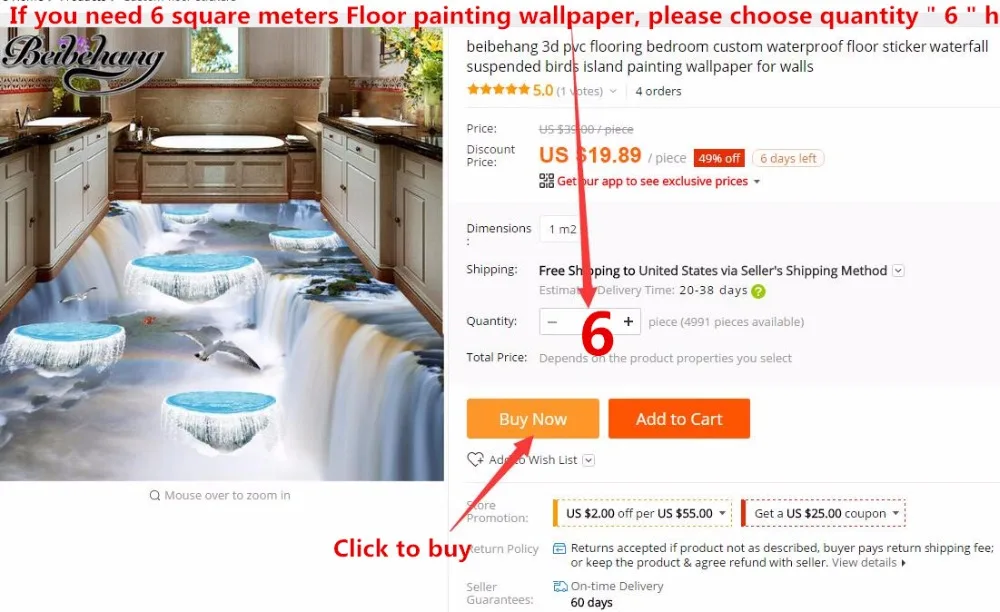Open Get our app exclusive prices link

click(x=652, y=181)
